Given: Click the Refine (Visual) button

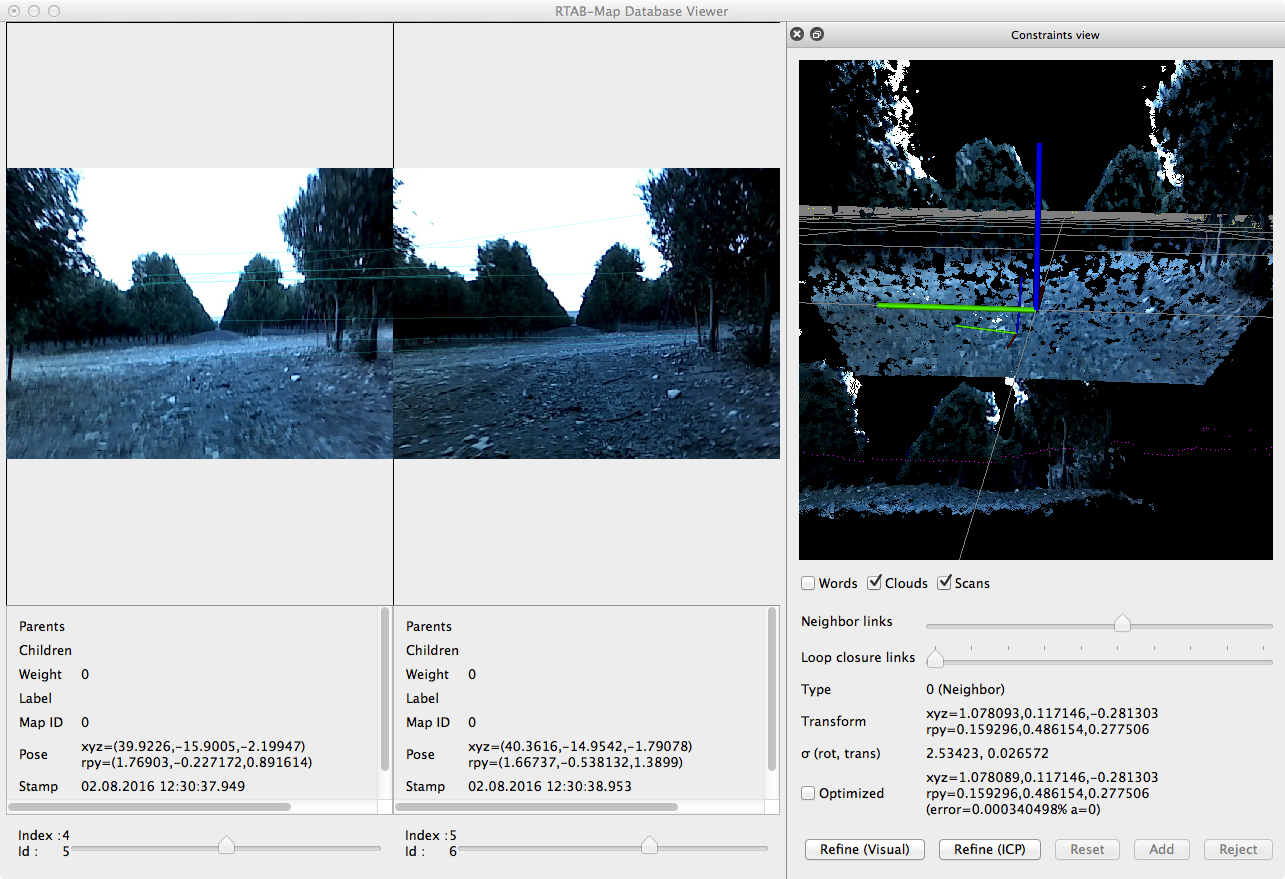Looking at the screenshot, I should click(x=864, y=849).
